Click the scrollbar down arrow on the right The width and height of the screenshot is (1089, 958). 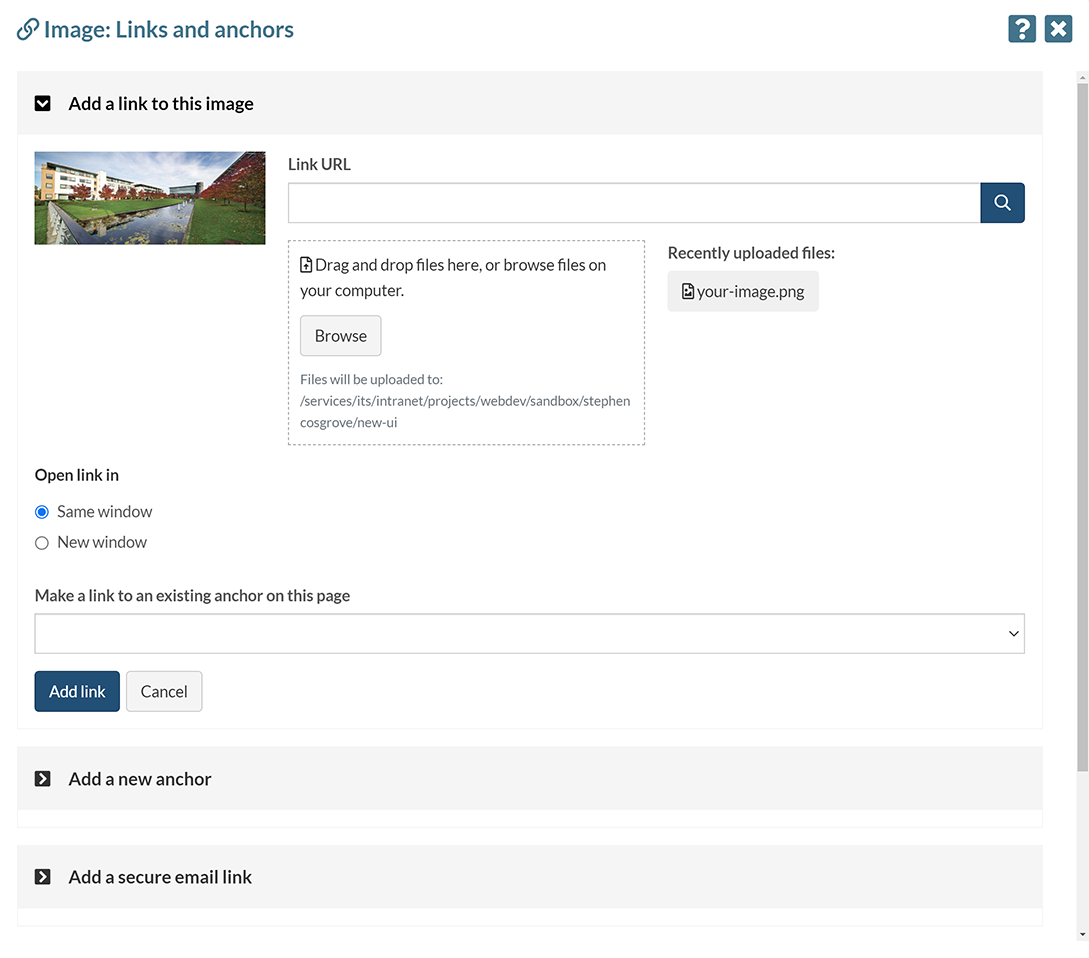[1082, 934]
